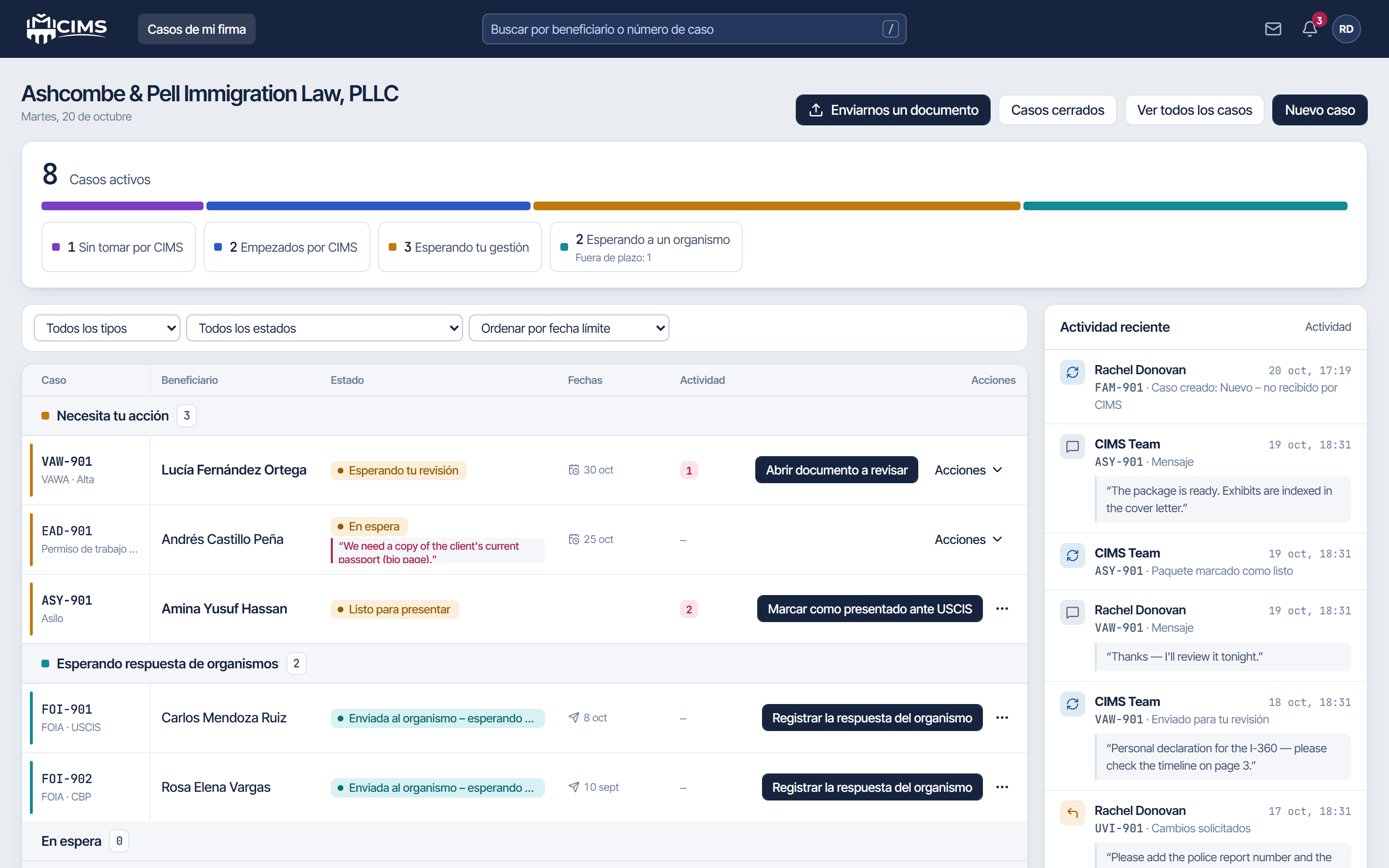Click Enviarnos un documento button
The height and width of the screenshot is (868, 1389).
click(893, 109)
